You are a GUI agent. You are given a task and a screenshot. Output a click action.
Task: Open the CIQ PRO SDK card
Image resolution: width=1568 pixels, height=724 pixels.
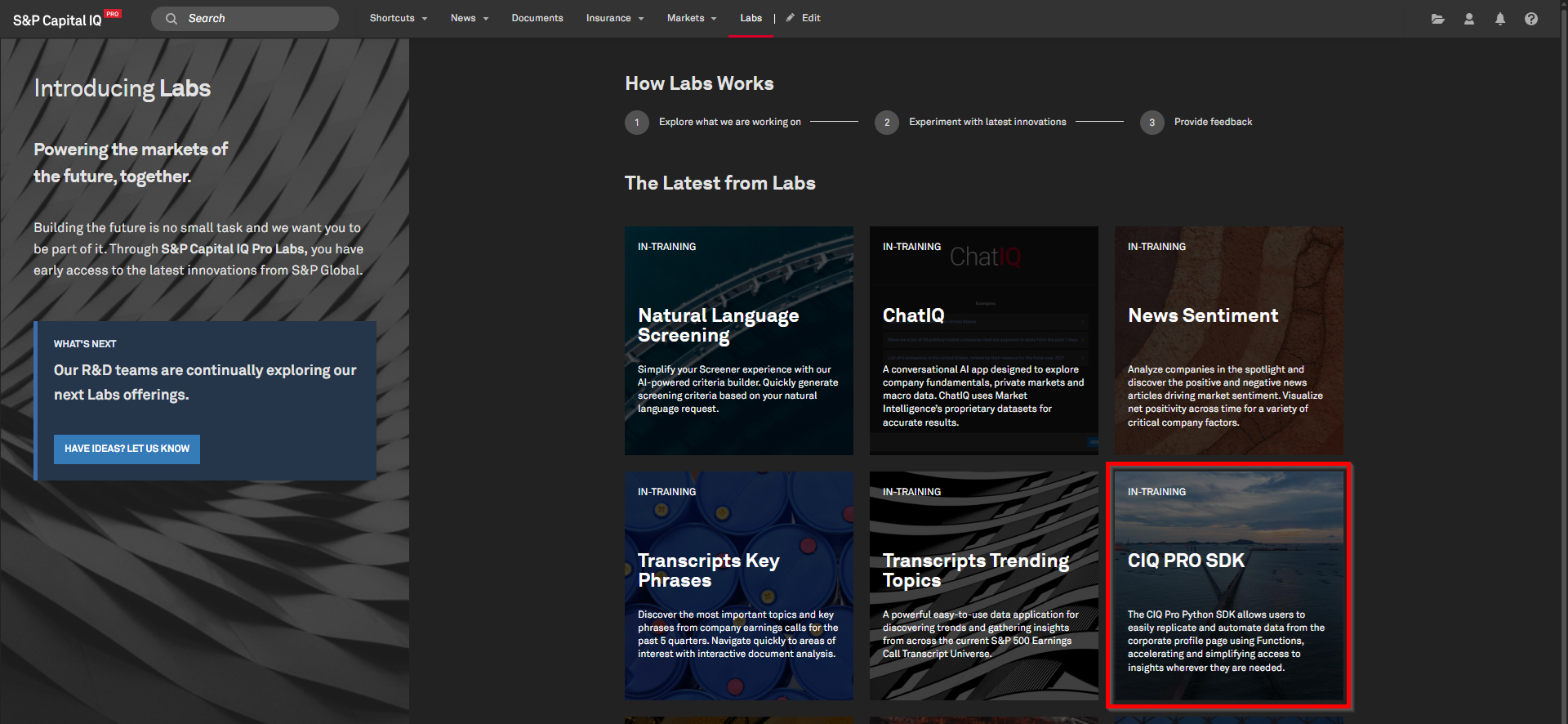(1229, 586)
